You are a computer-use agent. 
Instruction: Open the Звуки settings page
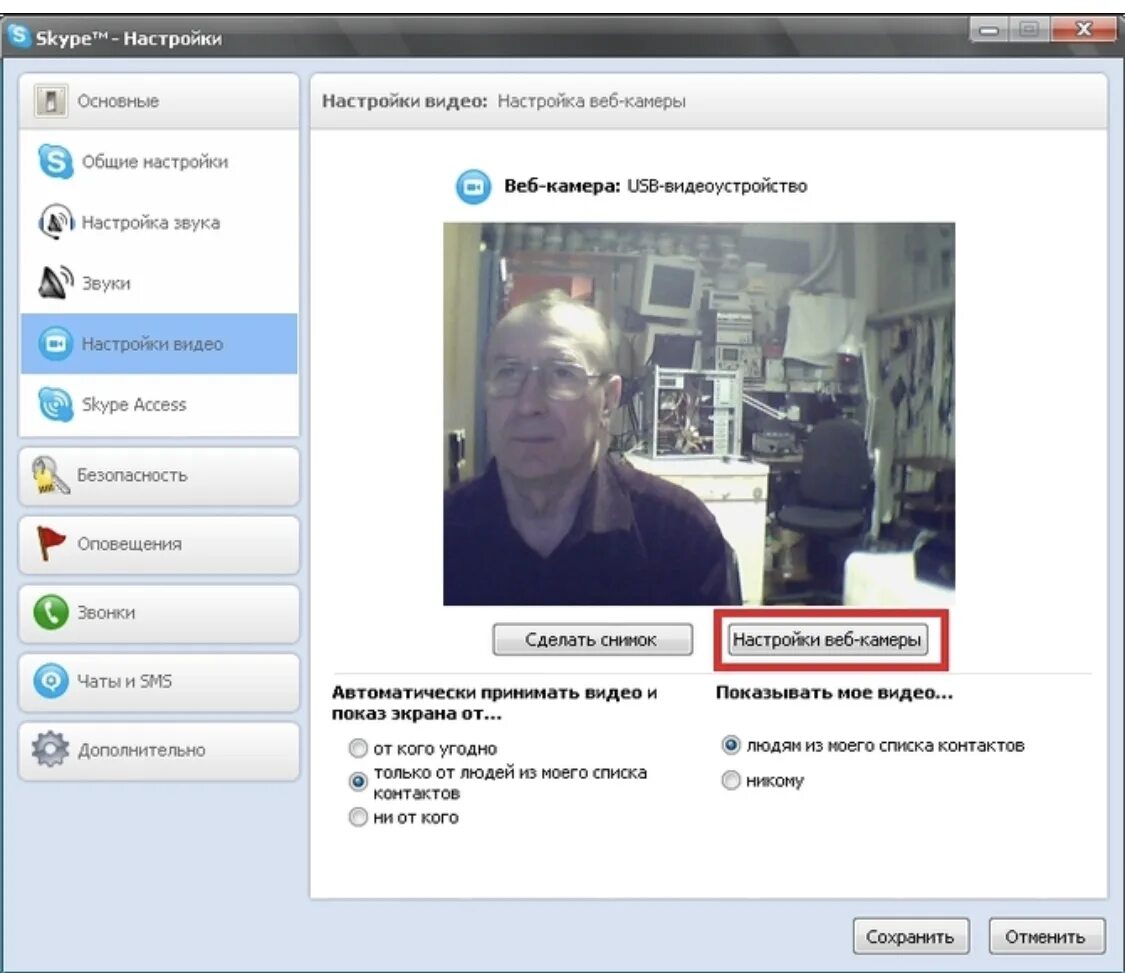coord(159,283)
